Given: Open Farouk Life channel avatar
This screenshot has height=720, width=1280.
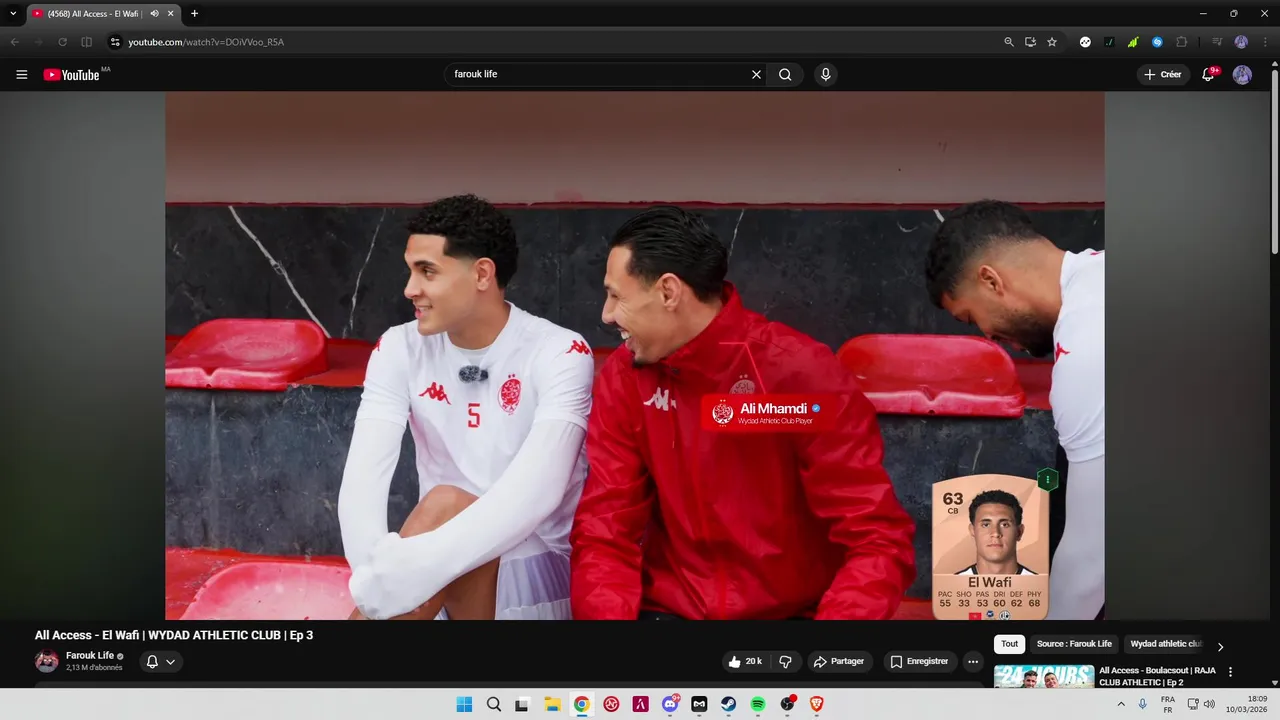Looking at the screenshot, I should (x=47, y=661).
